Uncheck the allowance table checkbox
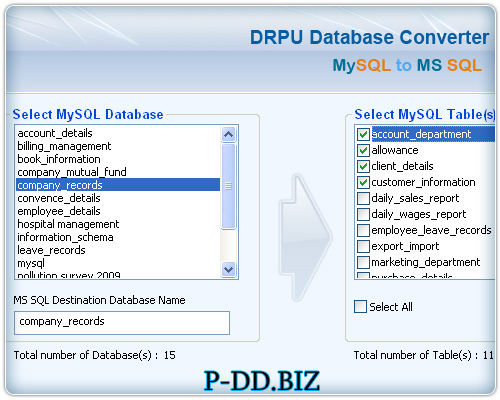The image size is (500, 400). (363, 150)
